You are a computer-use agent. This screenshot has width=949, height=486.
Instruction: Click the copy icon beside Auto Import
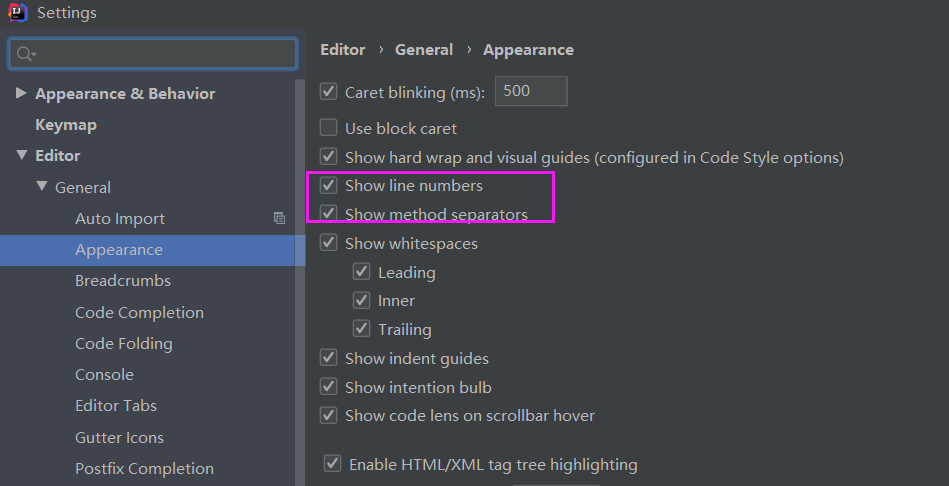(279, 218)
